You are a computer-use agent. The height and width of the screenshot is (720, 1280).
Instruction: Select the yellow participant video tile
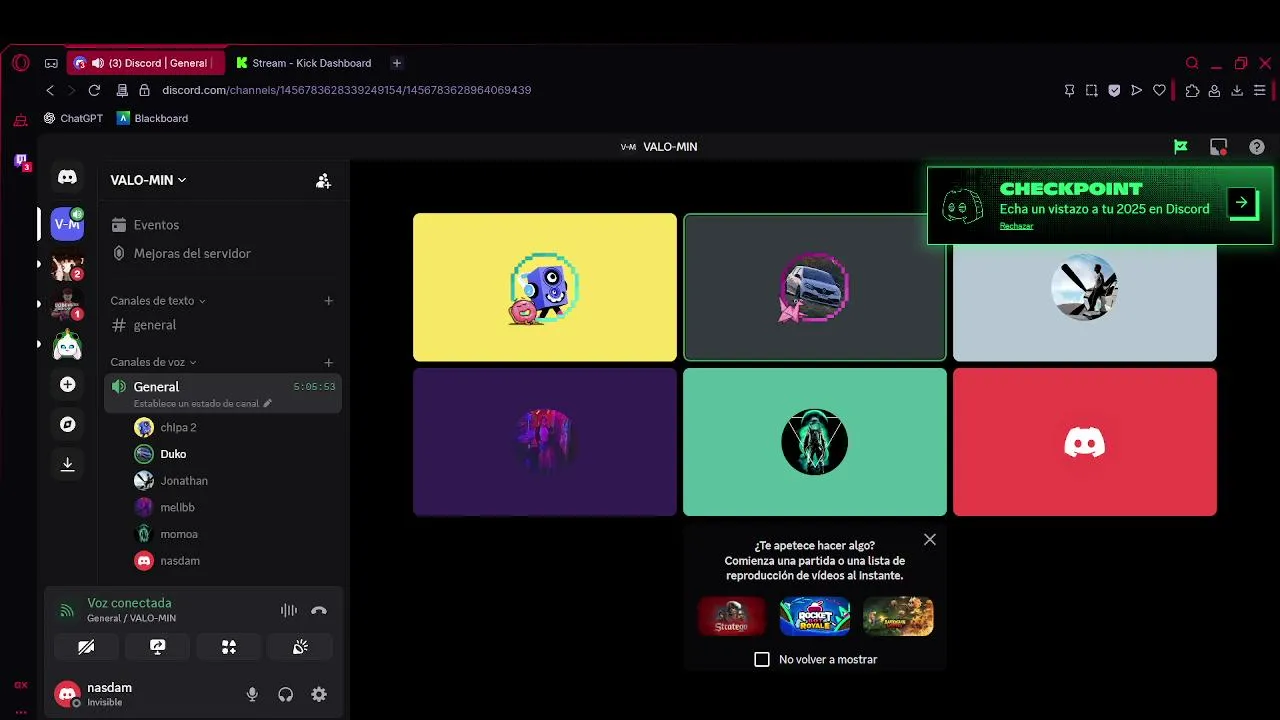point(545,287)
